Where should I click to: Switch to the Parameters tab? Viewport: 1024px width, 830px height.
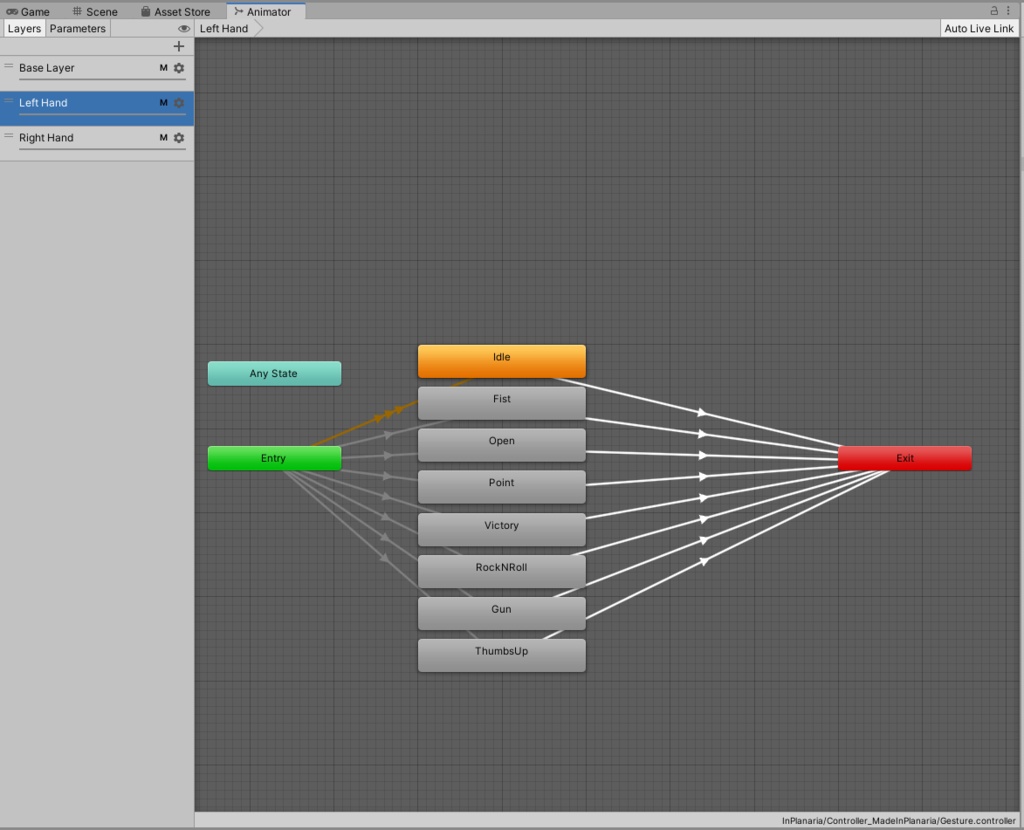click(77, 28)
